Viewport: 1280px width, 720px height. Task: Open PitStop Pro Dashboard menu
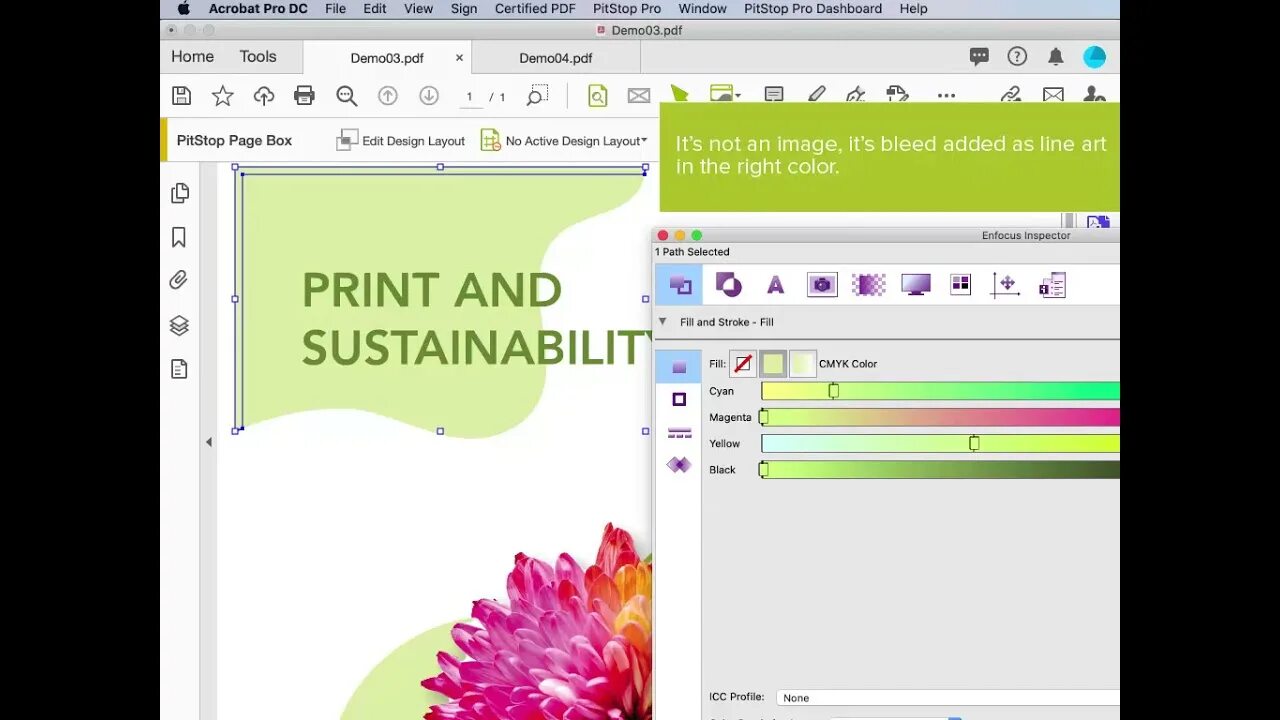click(813, 9)
